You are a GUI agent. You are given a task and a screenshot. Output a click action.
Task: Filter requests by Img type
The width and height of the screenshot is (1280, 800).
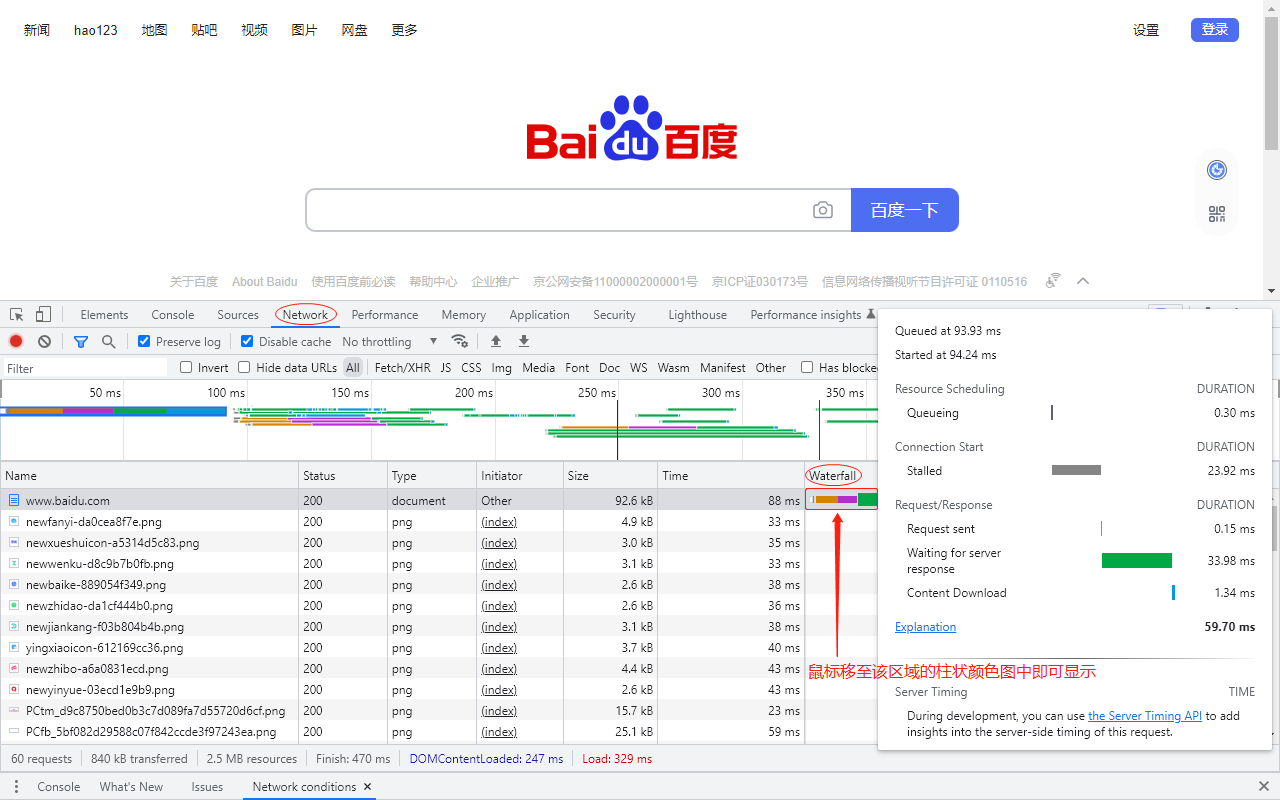click(501, 367)
